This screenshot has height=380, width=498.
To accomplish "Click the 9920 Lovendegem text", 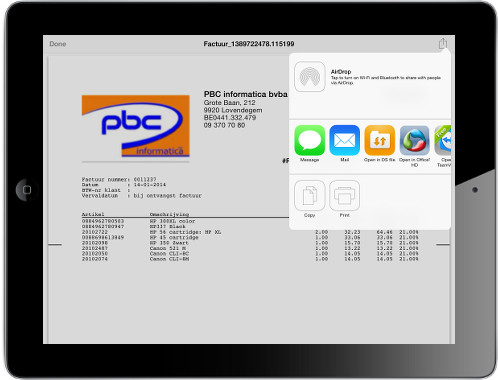I will (x=233, y=110).
